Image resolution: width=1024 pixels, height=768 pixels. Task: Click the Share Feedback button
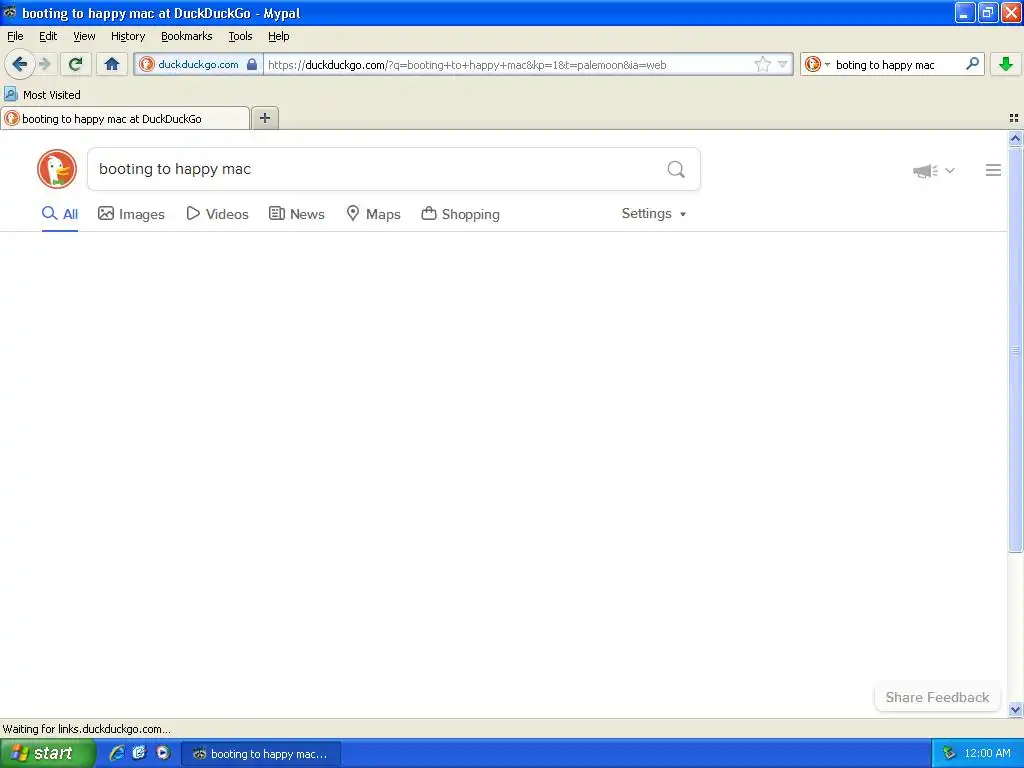pos(937,697)
